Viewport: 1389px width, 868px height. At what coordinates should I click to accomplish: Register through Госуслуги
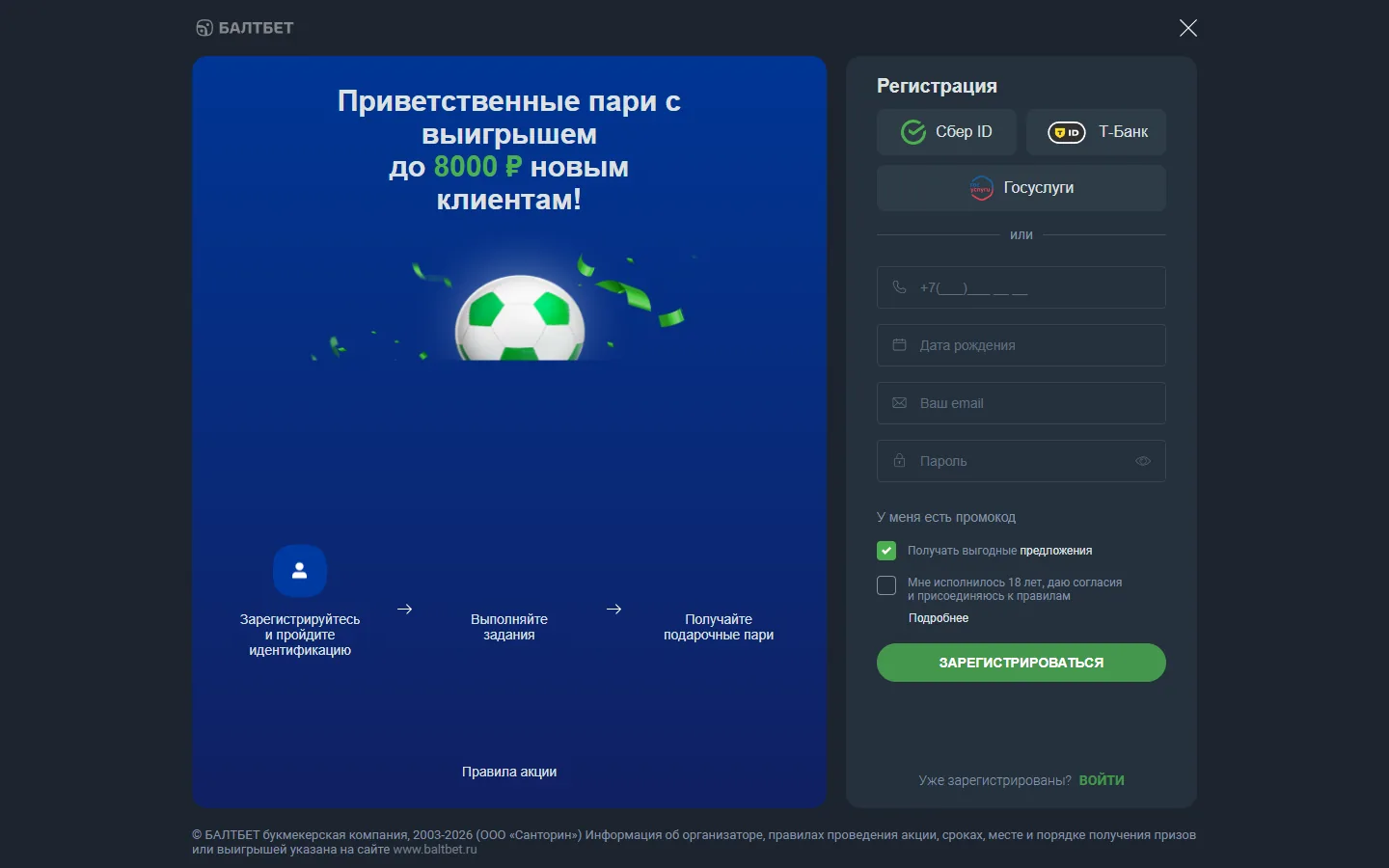click(x=1021, y=188)
